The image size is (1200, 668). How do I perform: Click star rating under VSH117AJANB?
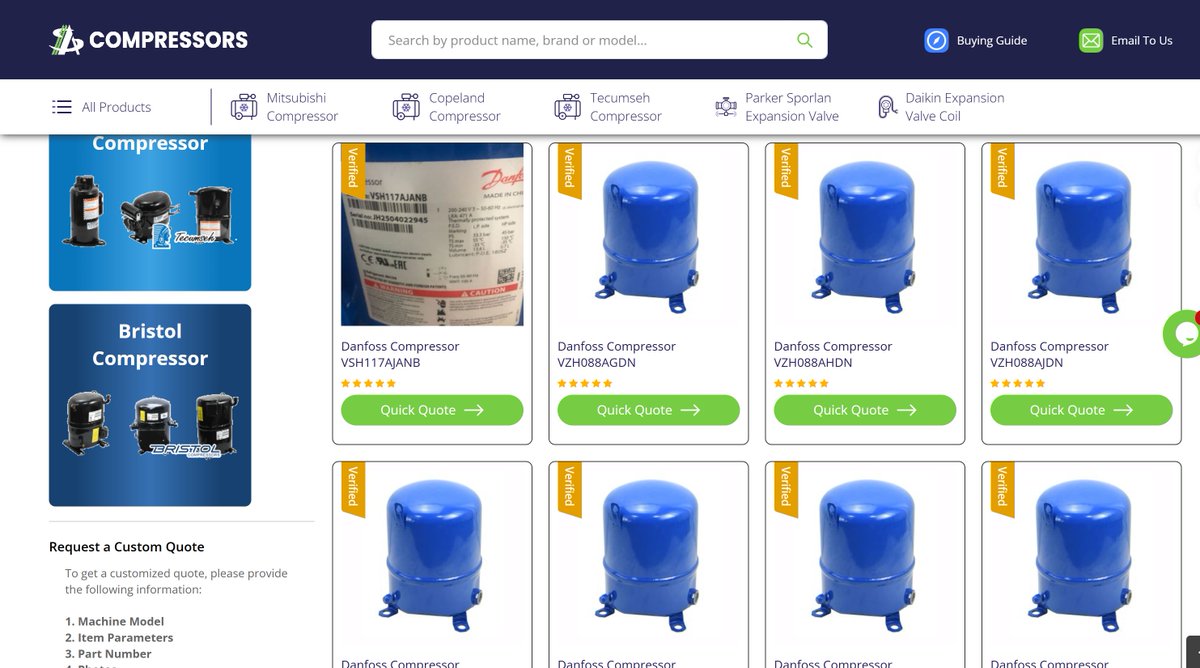click(368, 383)
